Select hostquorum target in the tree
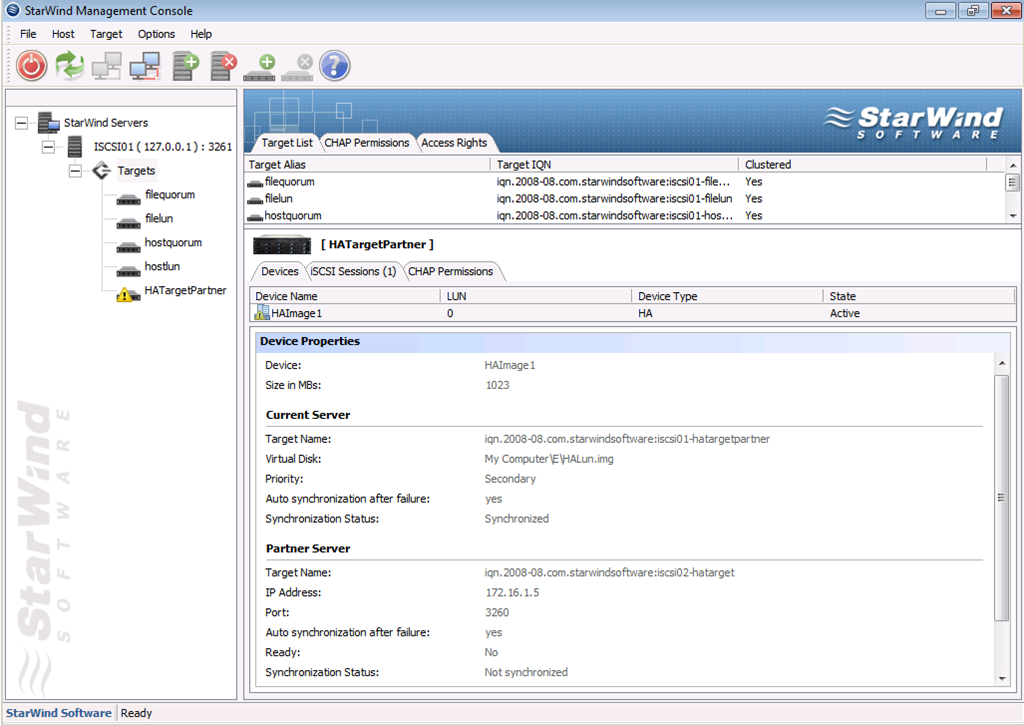Image resolution: width=1024 pixels, height=726 pixels. tap(173, 243)
